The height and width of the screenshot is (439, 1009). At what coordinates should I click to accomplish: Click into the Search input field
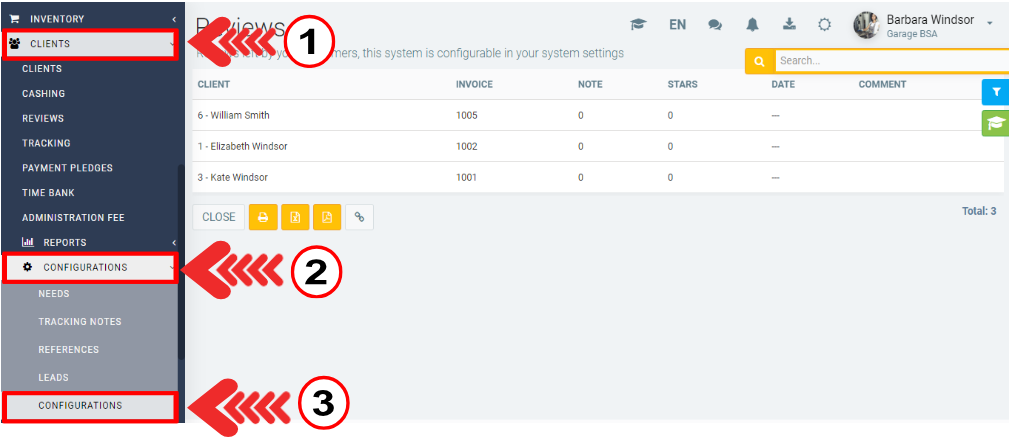[890, 61]
